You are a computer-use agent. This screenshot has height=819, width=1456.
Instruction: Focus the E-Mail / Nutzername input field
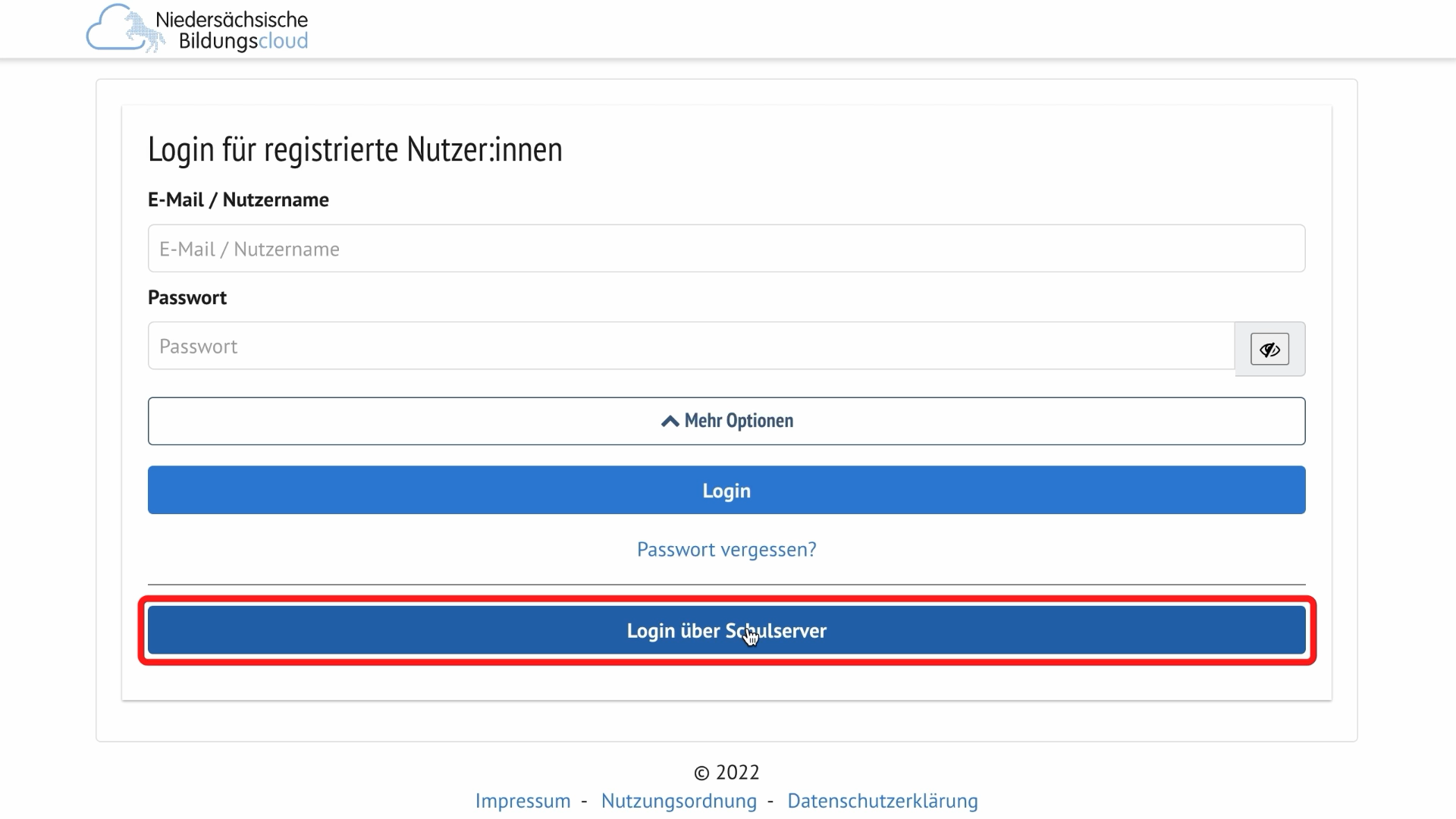726,249
